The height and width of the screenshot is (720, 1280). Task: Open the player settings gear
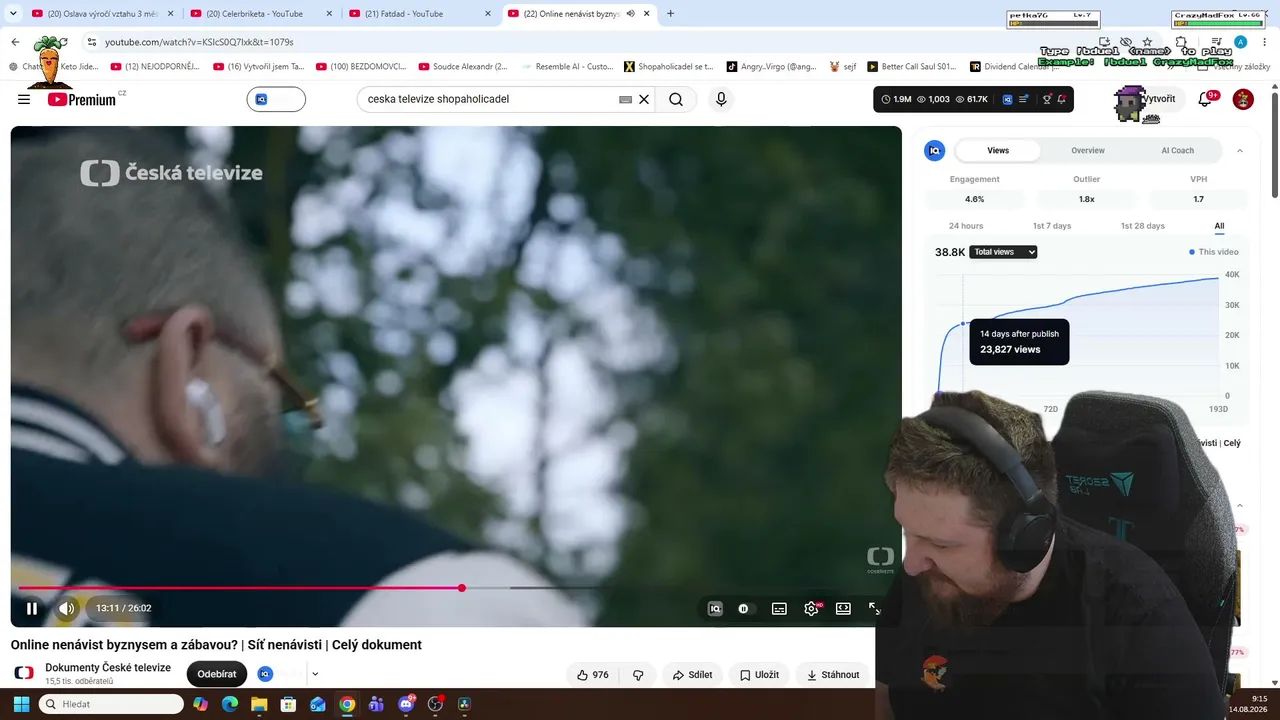811,608
